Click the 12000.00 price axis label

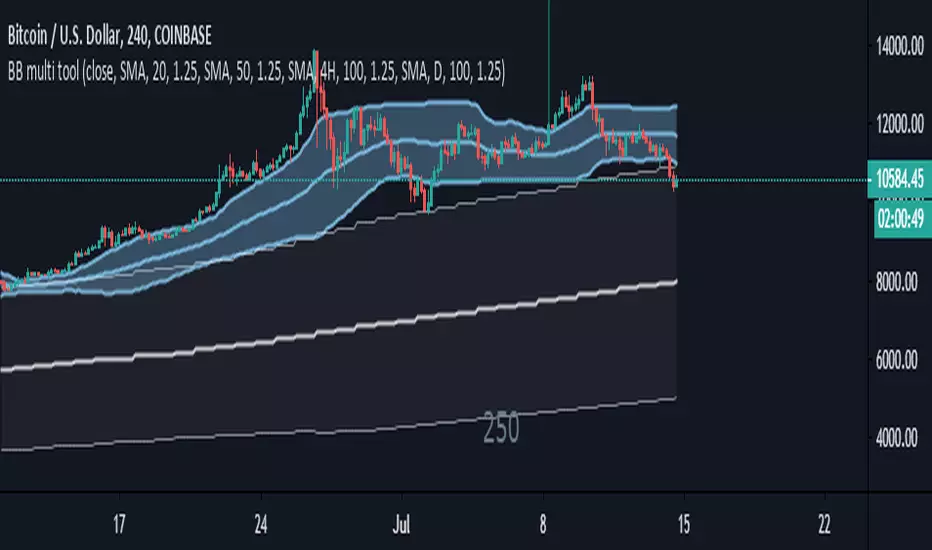pos(900,124)
